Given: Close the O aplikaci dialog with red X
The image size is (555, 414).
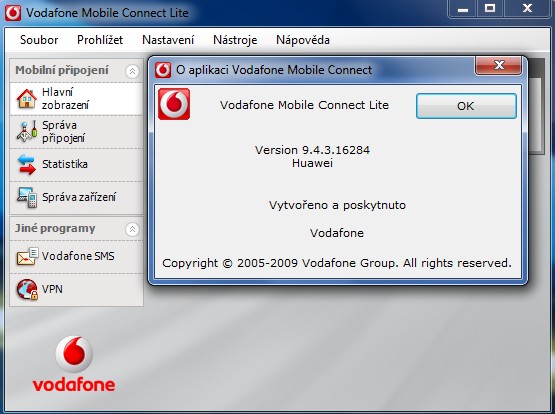Looking at the screenshot, I should click(x=498, y=65).
